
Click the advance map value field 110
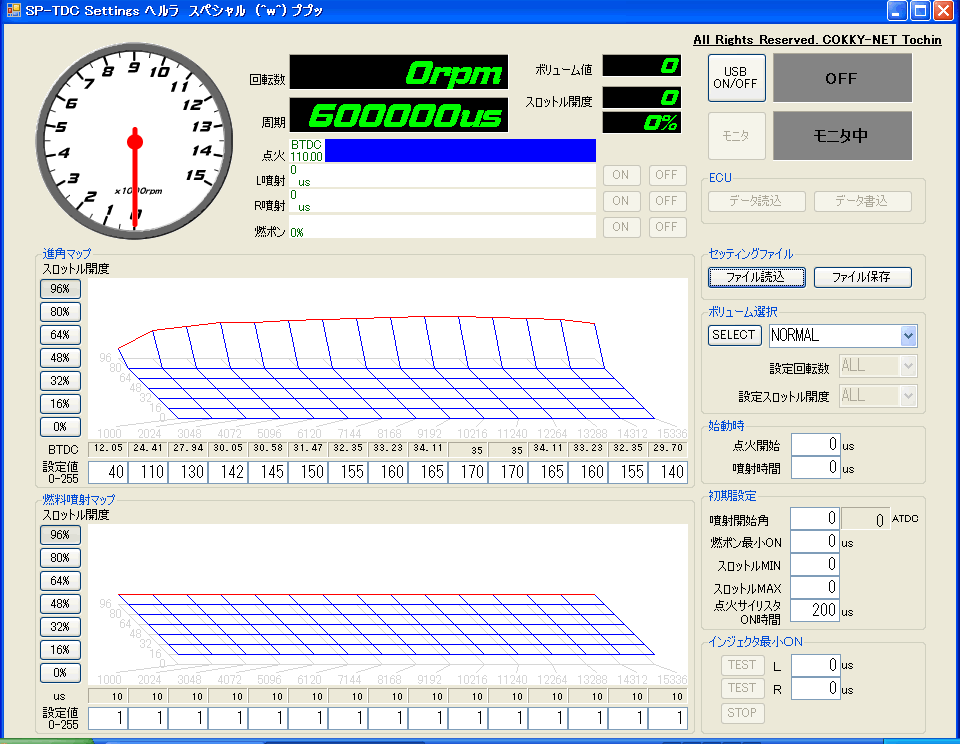(148, 472)
